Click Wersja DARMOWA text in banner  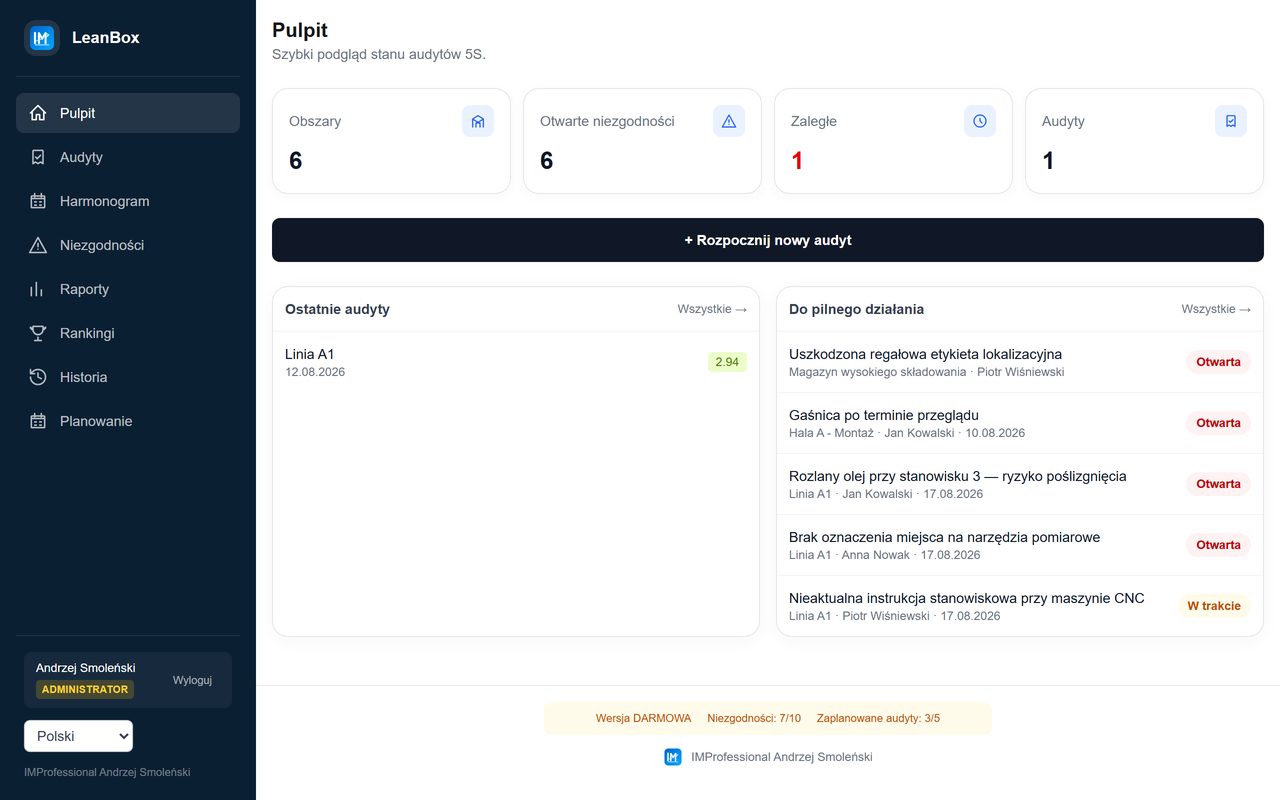pos(643,718)
